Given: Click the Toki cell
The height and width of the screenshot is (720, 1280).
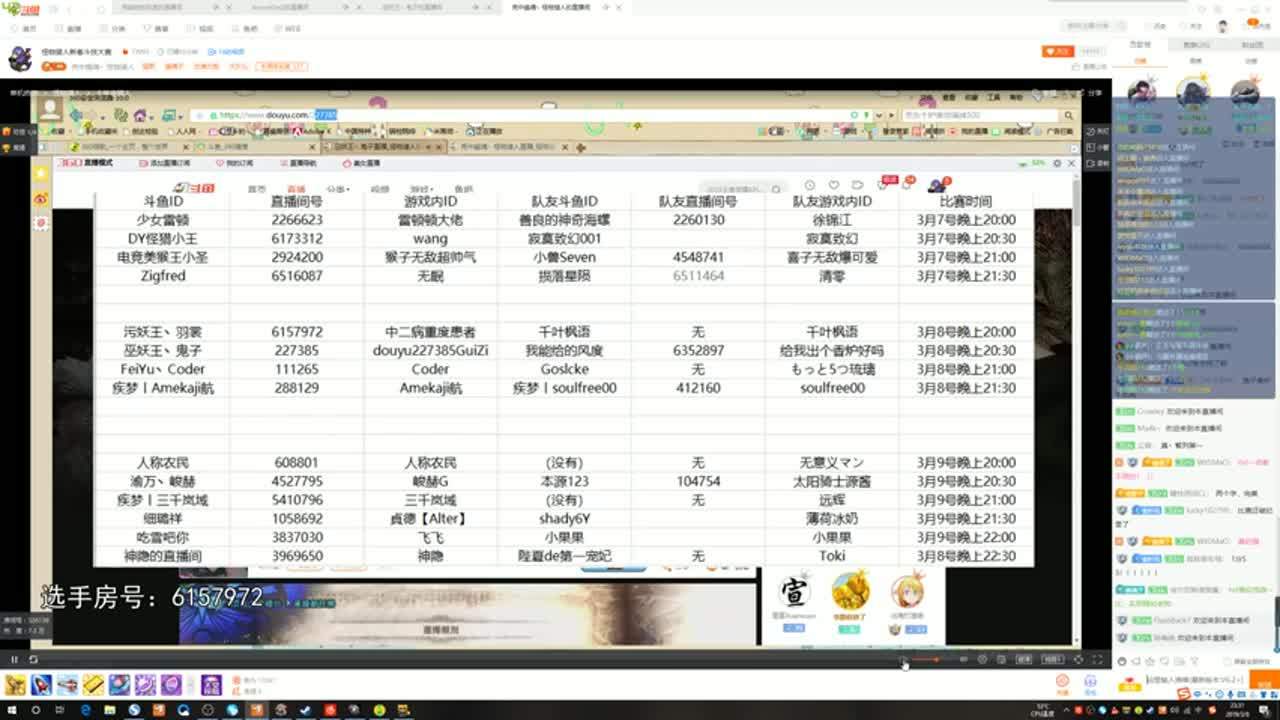Looking at the screenshot, I should (x=832, y=556).
